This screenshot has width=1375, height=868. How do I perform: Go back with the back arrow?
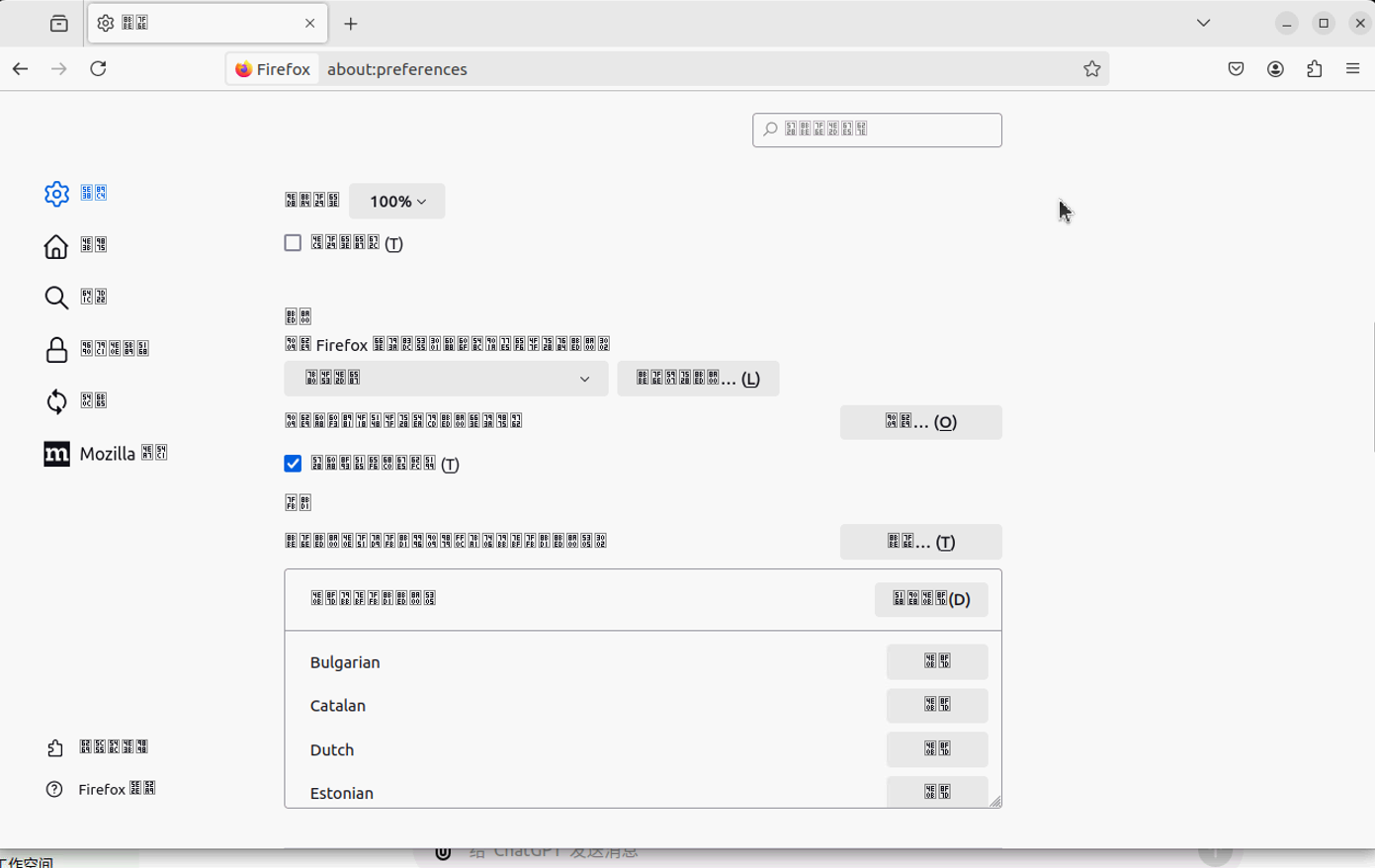(x=21, y=68)
